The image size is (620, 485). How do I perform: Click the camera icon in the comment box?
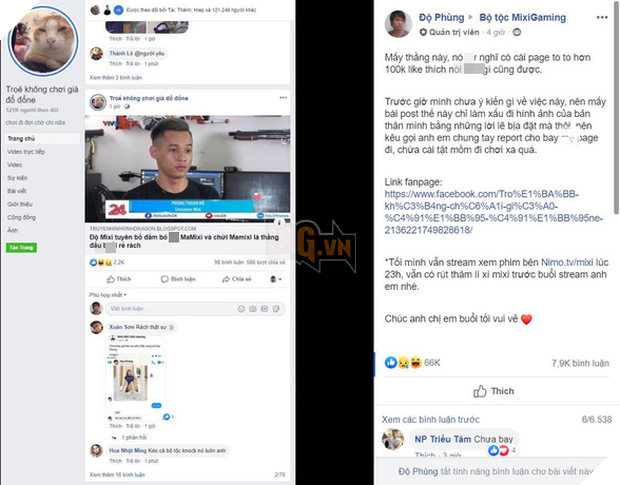click(253, 309)
